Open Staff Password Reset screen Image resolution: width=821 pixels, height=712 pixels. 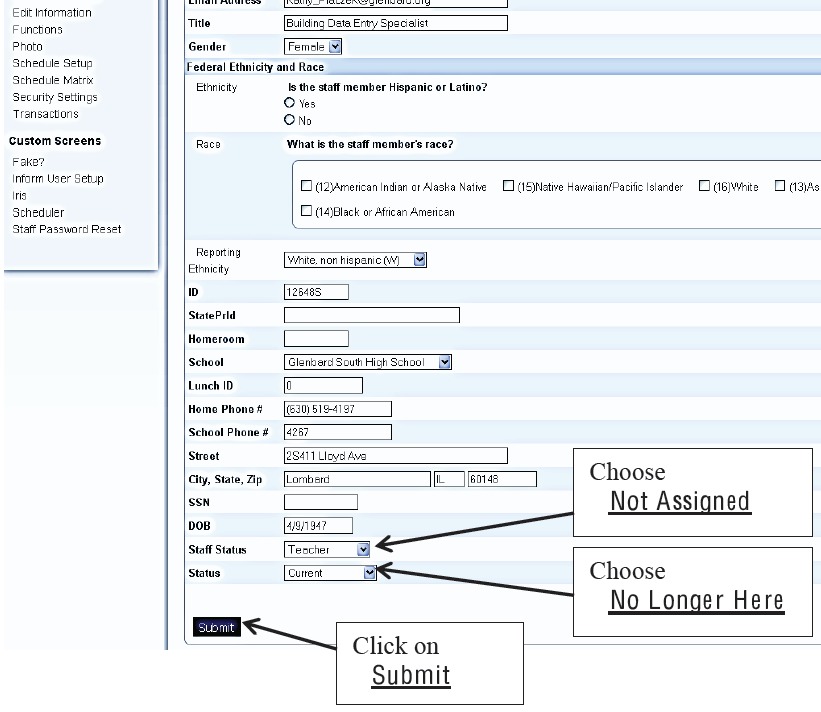coord(67,229)
